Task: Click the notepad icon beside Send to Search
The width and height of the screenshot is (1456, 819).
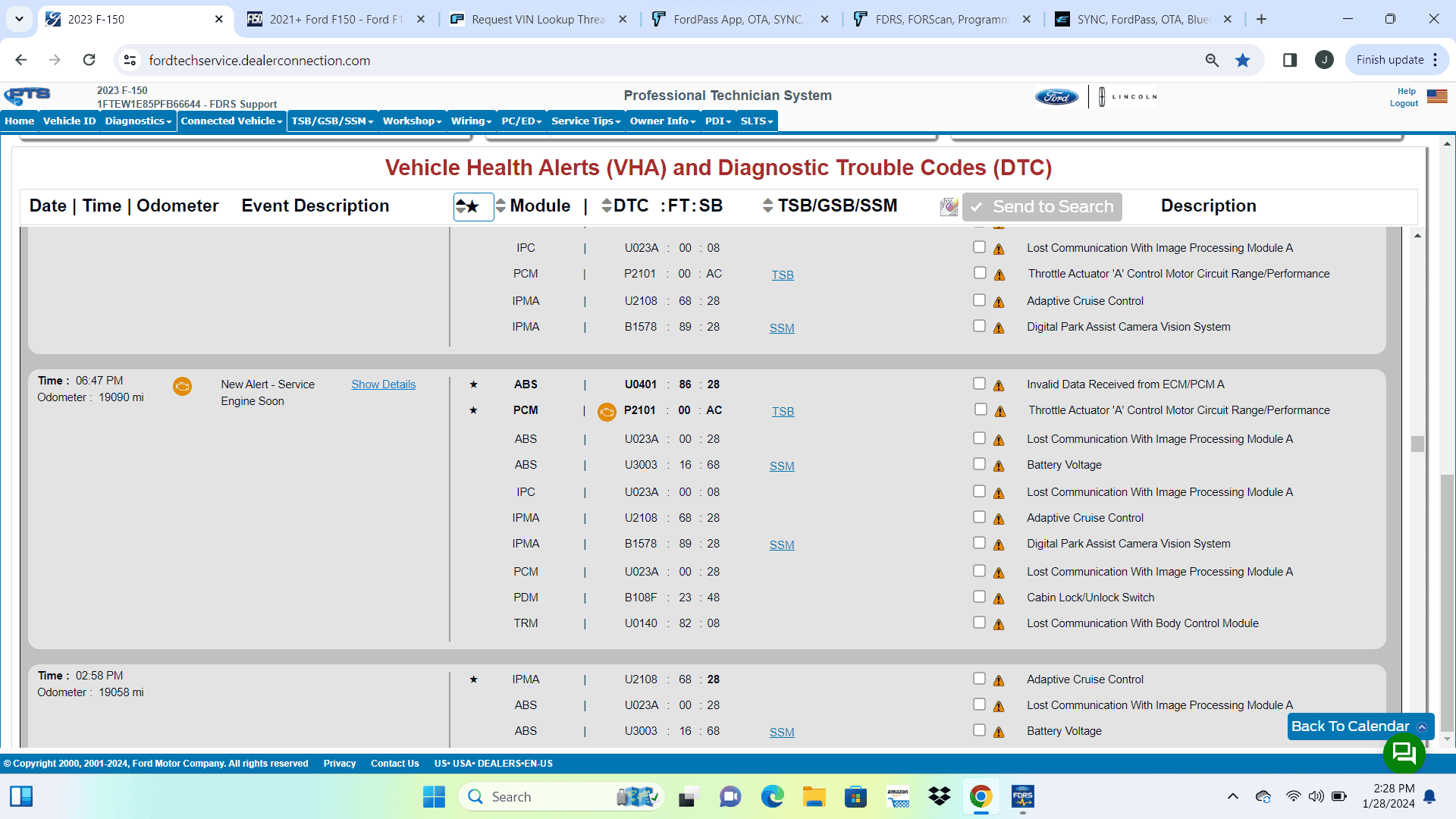Action: (949, 207)
